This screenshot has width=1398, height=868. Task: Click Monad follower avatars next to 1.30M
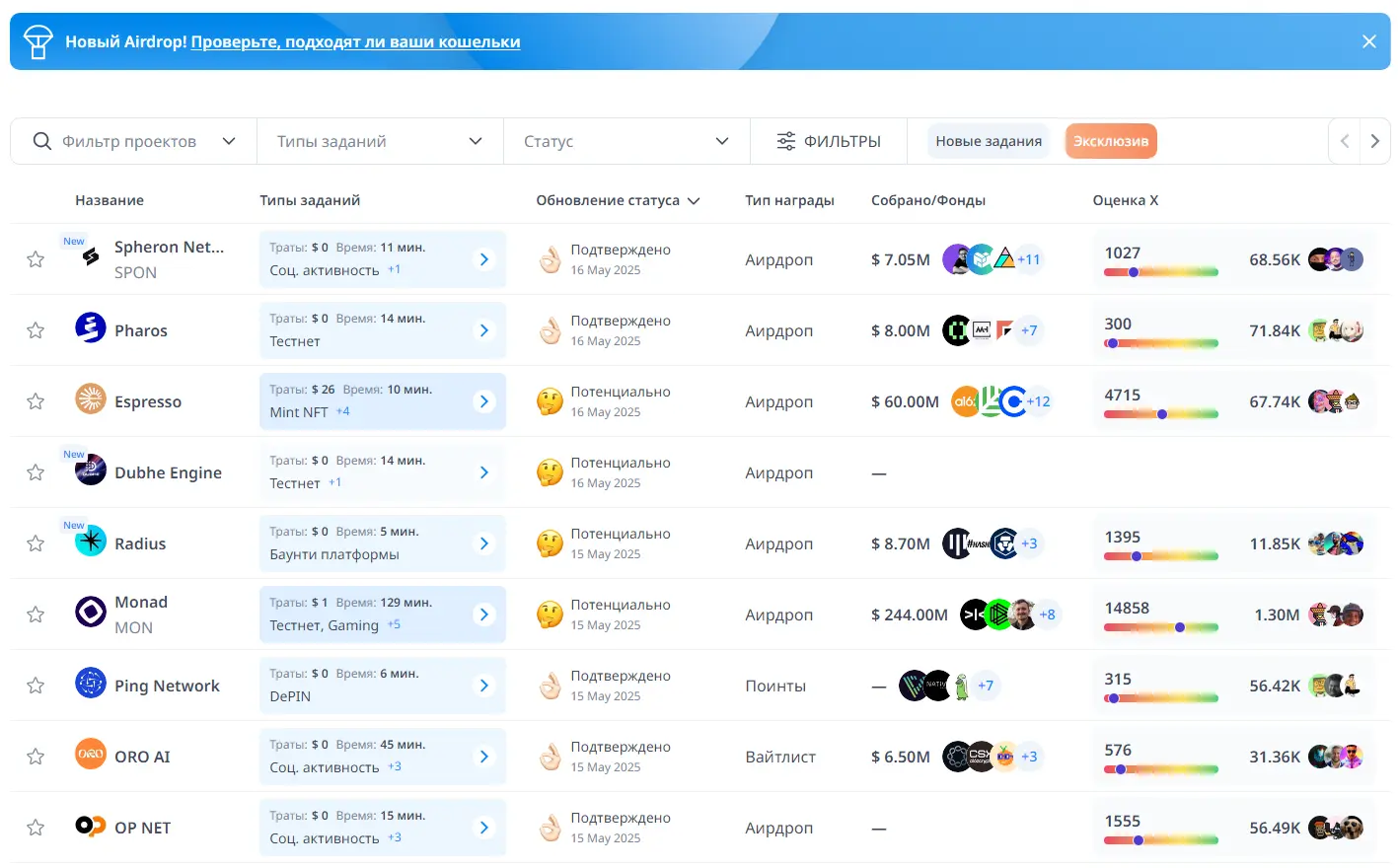point(1336,615)
